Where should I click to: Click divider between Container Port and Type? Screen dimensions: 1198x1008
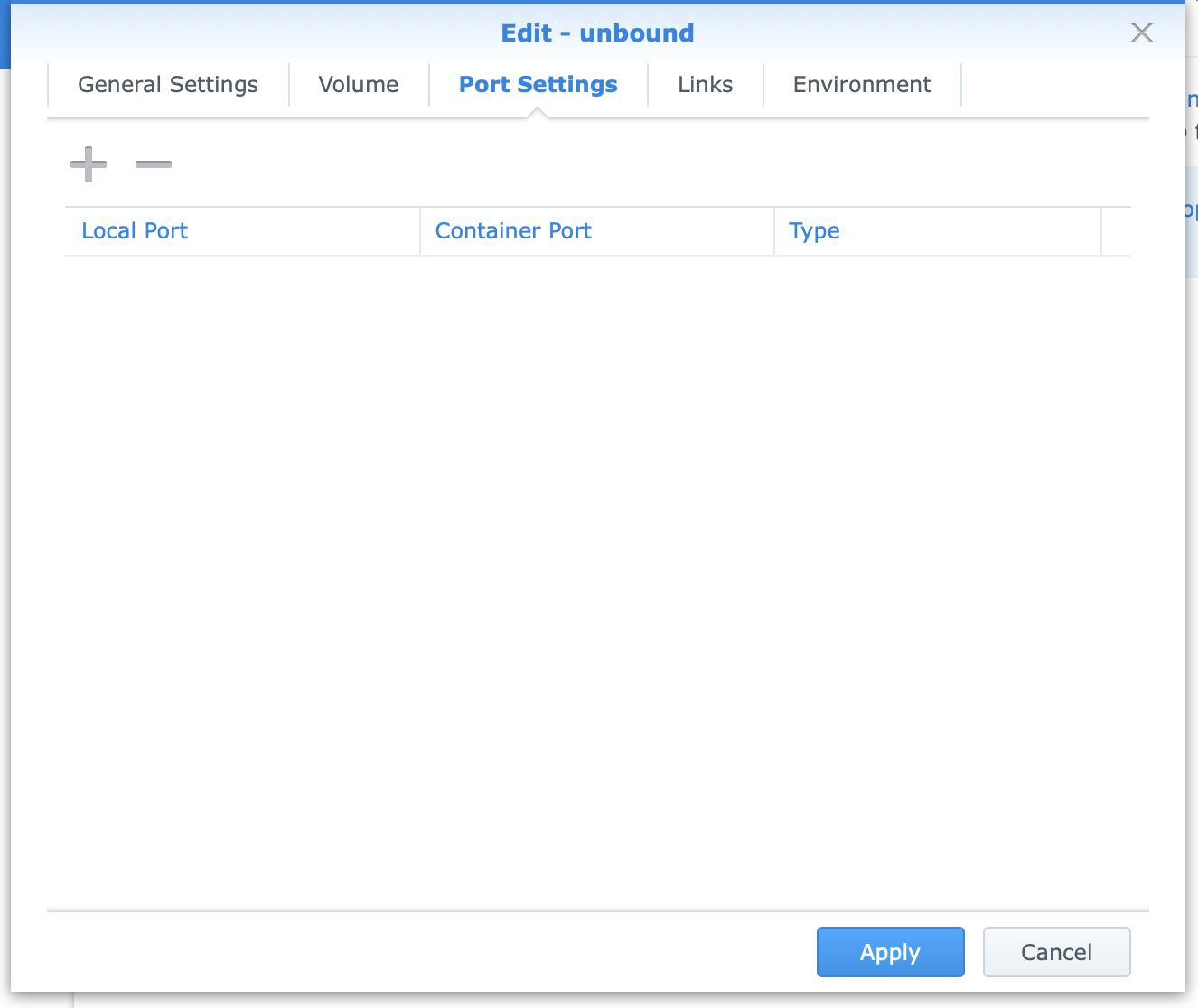point(774,231)
